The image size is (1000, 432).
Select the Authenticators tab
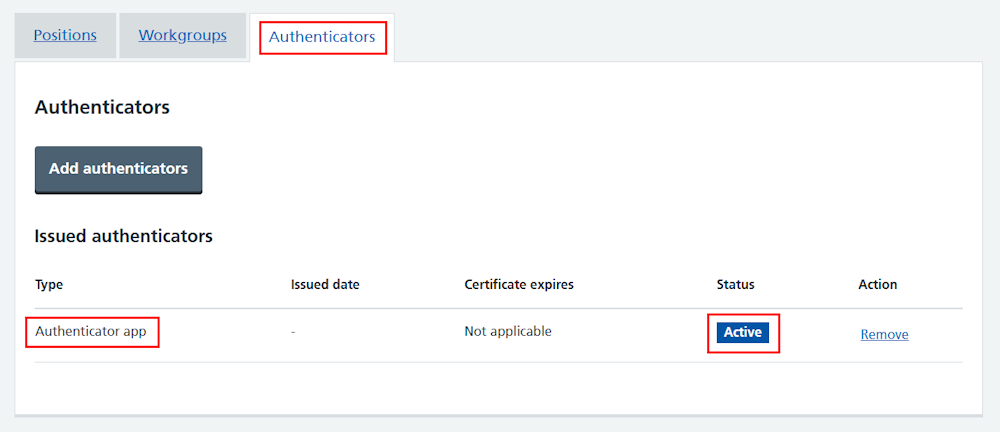322,37
